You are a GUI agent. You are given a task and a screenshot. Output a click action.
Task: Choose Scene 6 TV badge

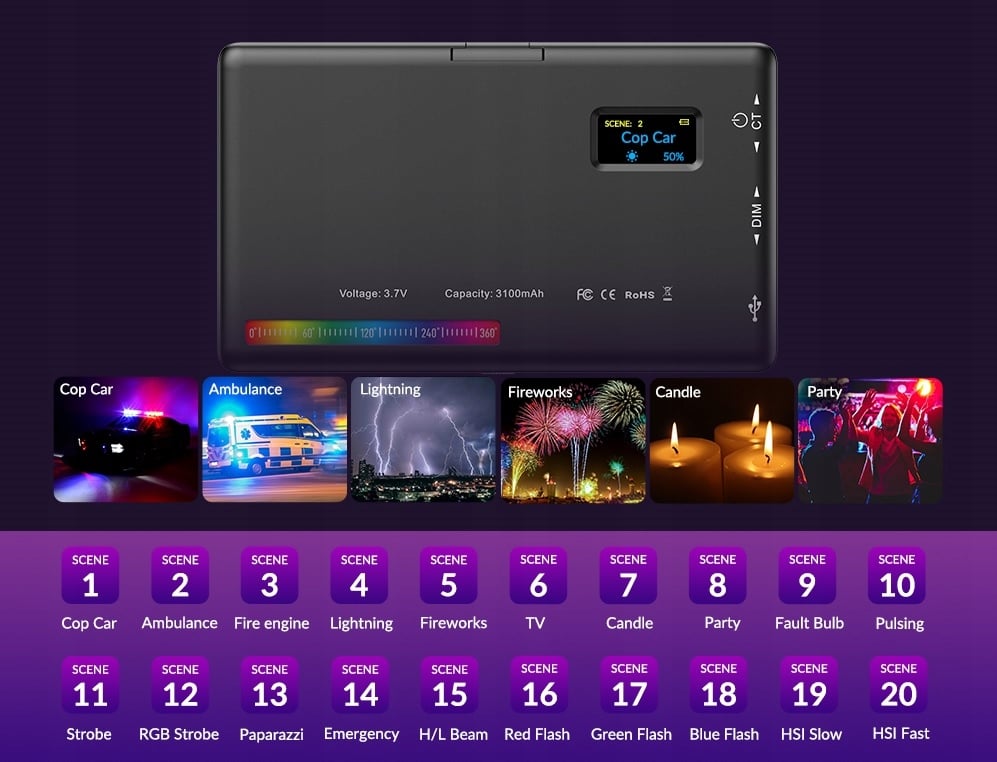pyautogui.click(x=539, y=575)
